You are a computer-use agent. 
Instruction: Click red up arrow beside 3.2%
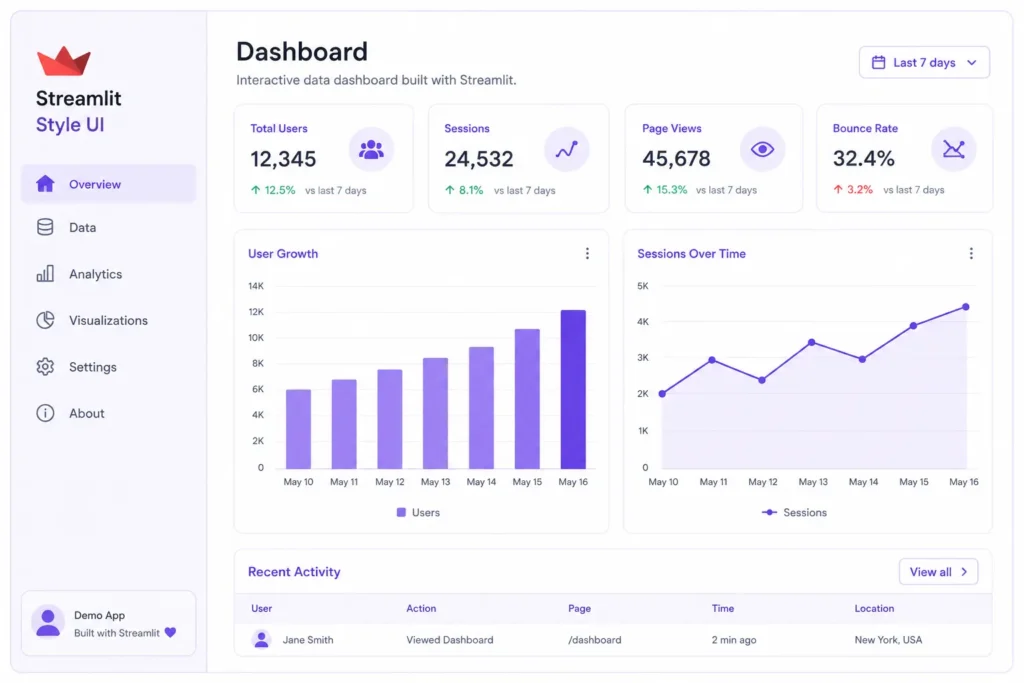pos(838,189)
